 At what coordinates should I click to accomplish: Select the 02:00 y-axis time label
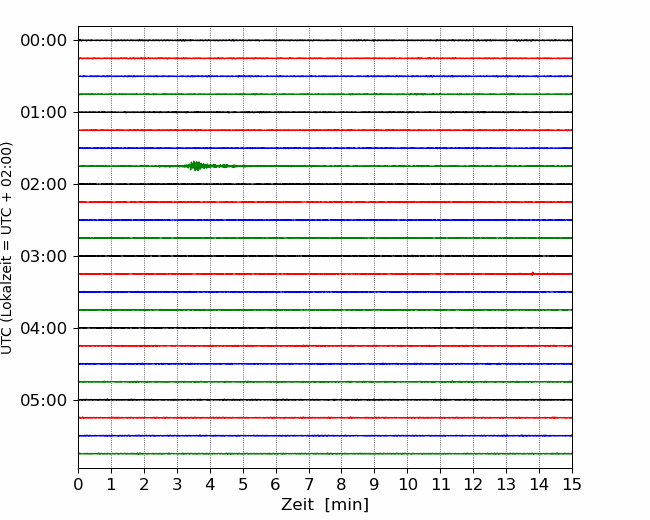point(44,185)
